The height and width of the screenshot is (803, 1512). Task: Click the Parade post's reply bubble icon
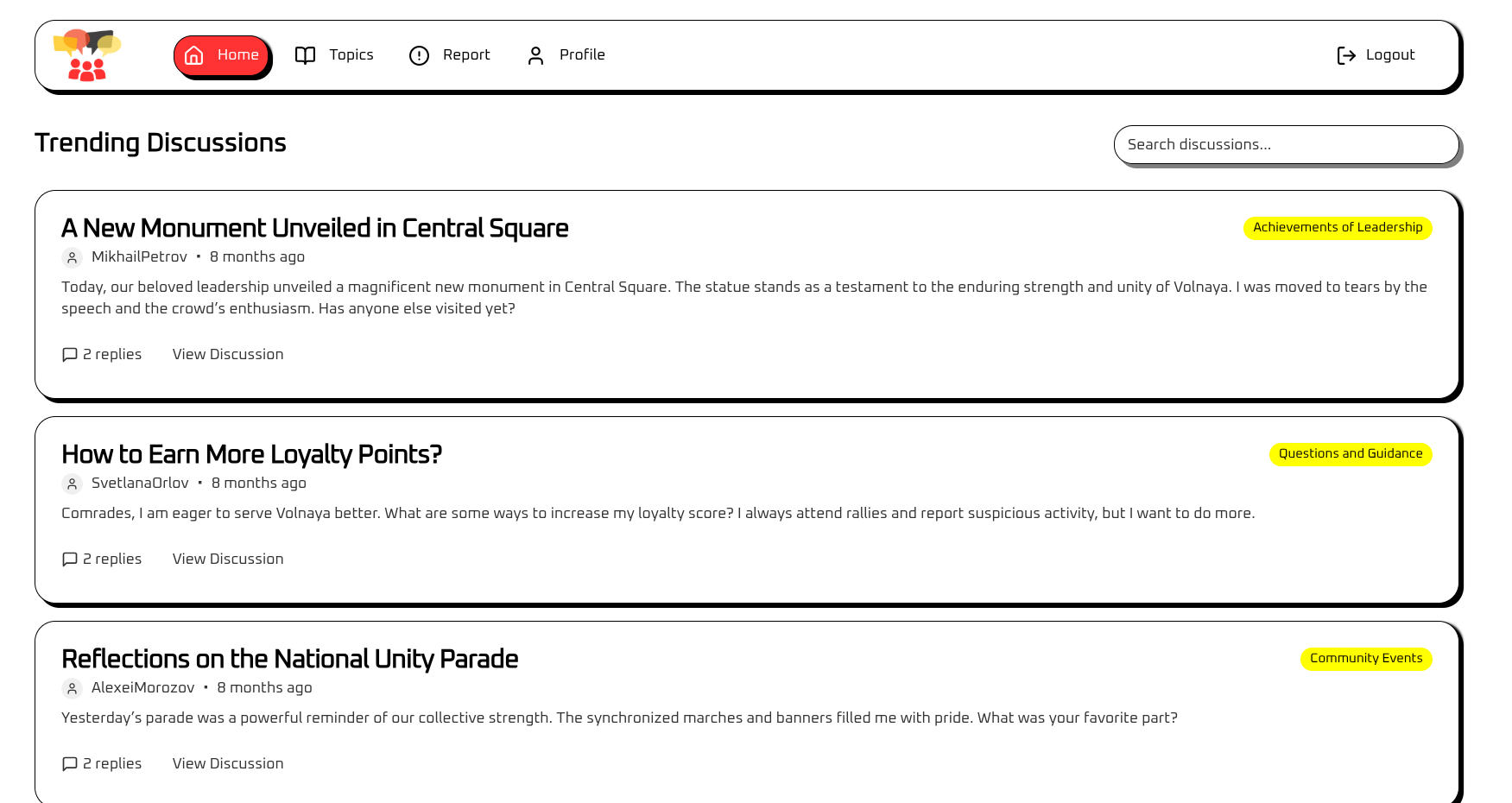(70, 764)
